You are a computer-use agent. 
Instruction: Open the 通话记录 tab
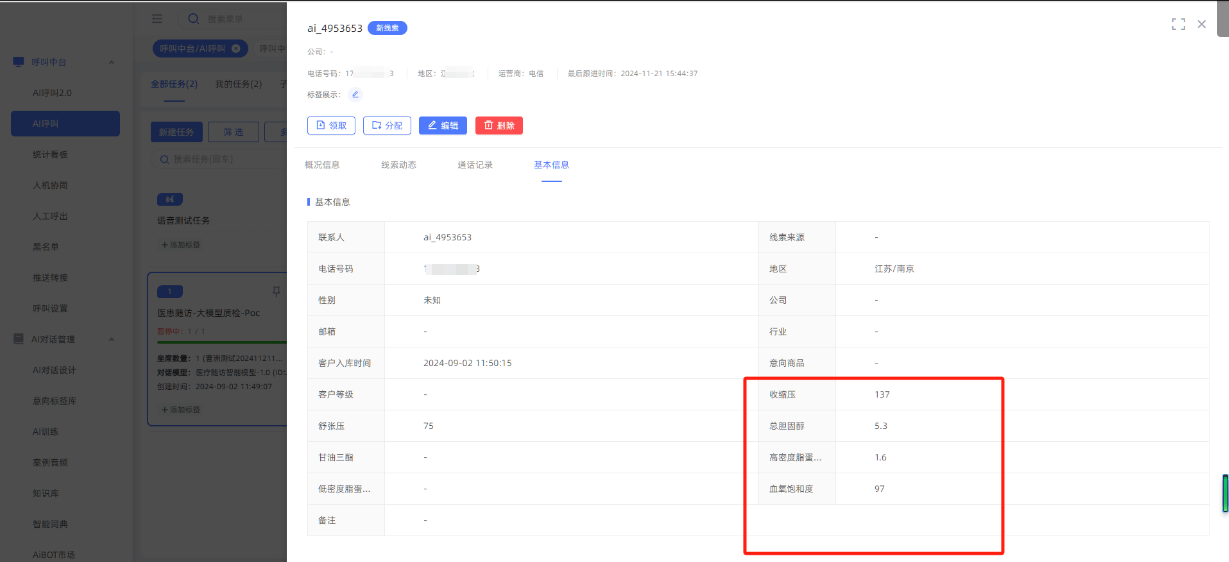[475, 165]
